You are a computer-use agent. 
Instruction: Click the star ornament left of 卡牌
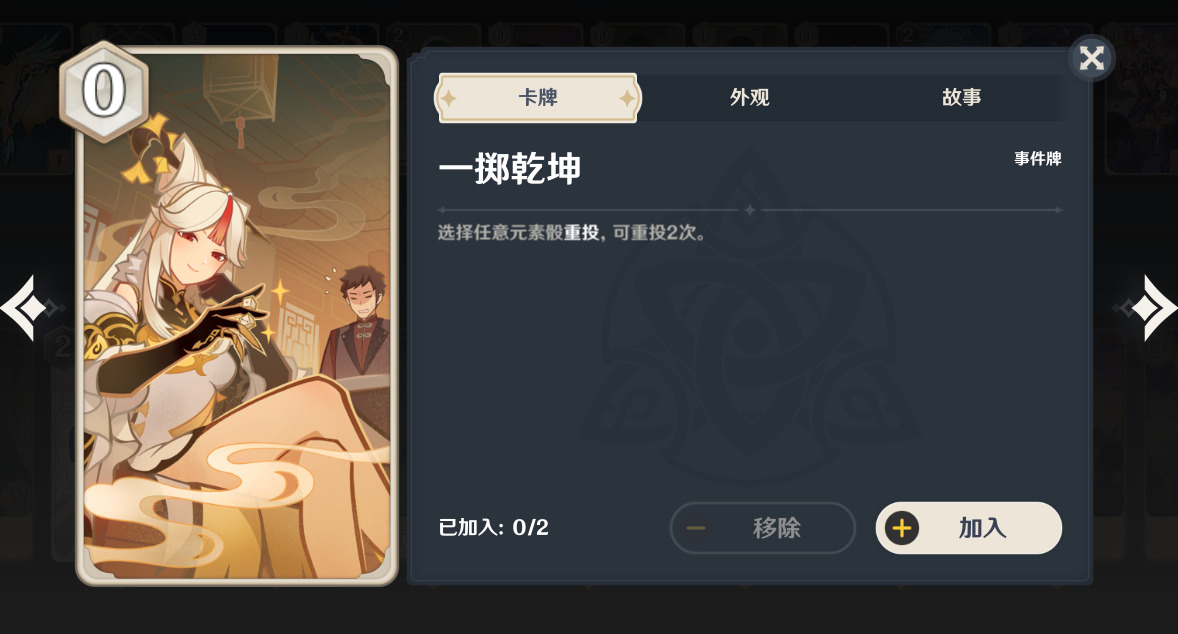pos(449,98)
